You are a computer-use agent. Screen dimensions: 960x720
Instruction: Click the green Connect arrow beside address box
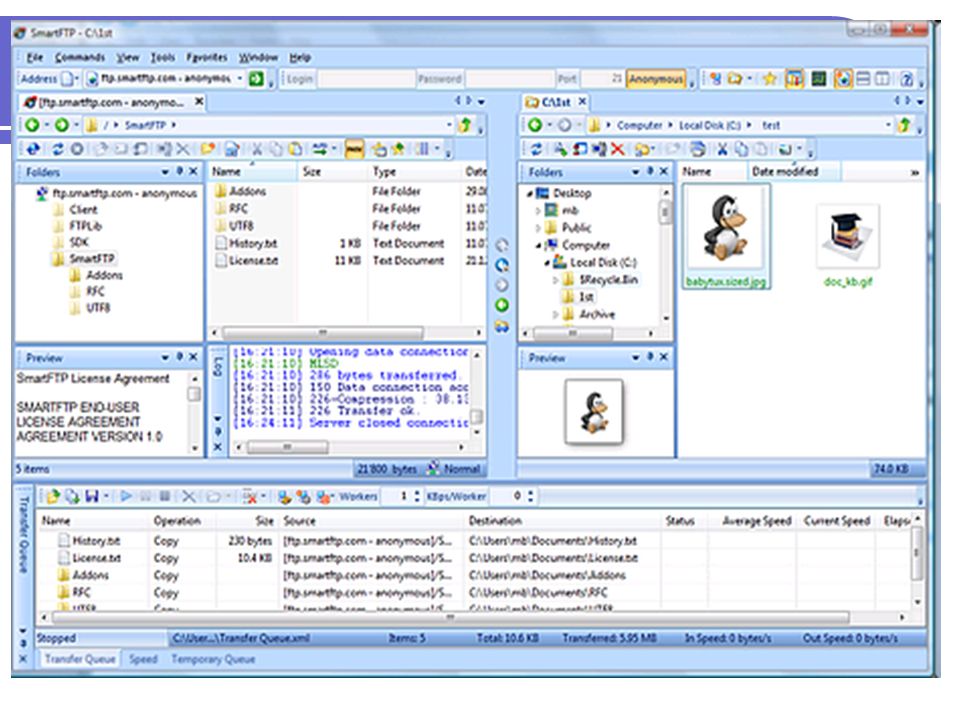click(x=256, y=78)
